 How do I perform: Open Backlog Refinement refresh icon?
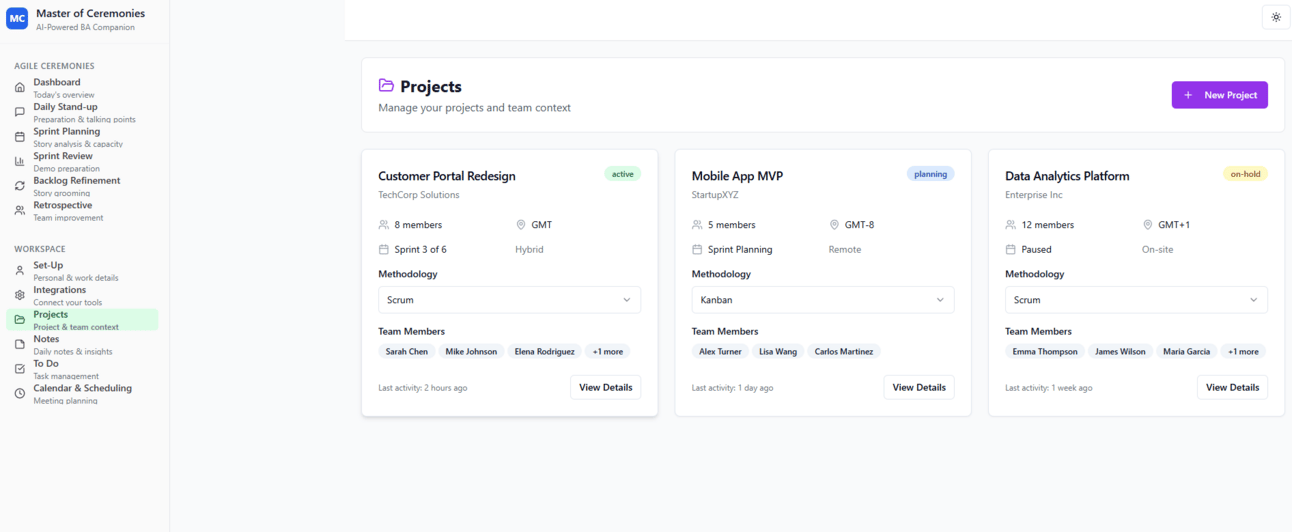point(20,186)
